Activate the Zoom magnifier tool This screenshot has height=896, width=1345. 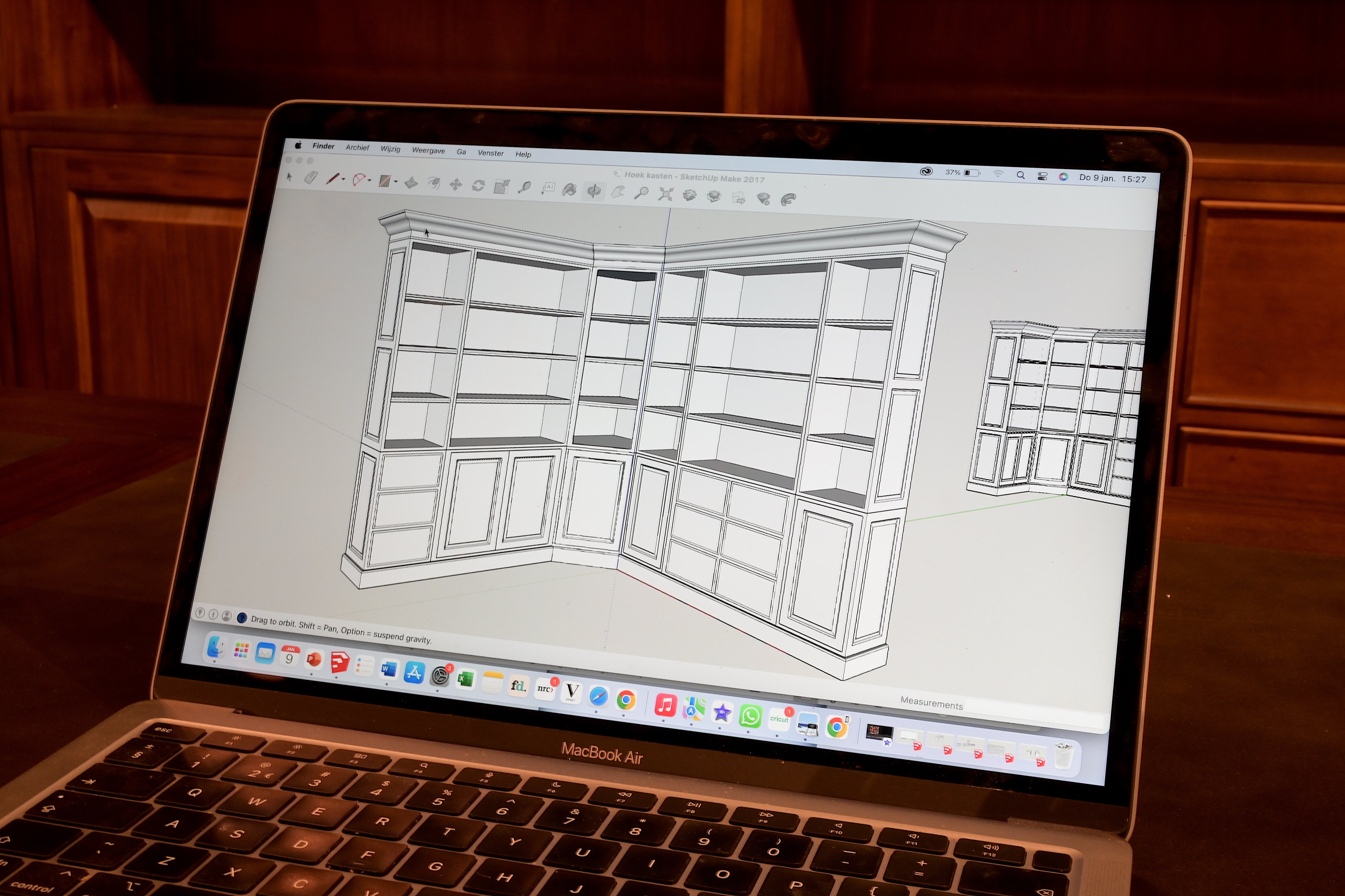click(641, 193)
